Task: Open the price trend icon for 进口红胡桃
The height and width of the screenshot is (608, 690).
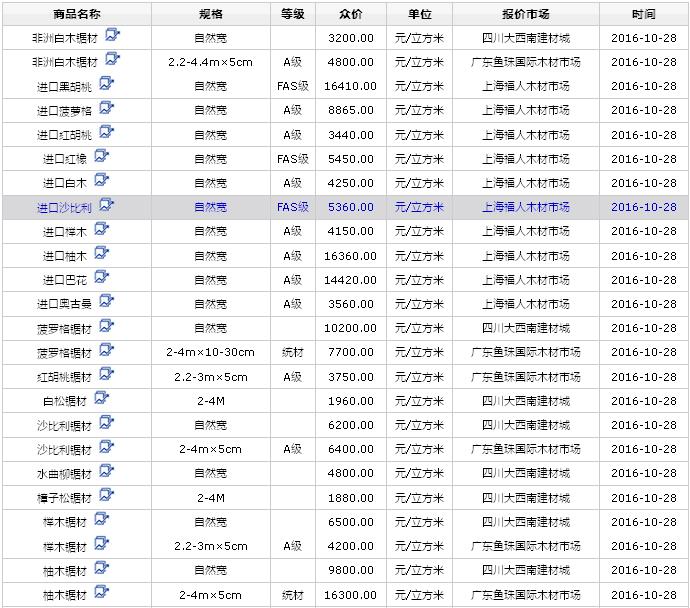Action: 106,132
